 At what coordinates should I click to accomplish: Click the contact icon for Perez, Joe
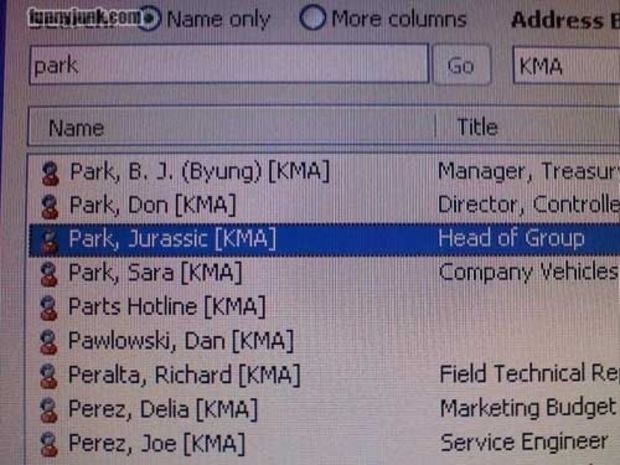[x=48, y=443]
